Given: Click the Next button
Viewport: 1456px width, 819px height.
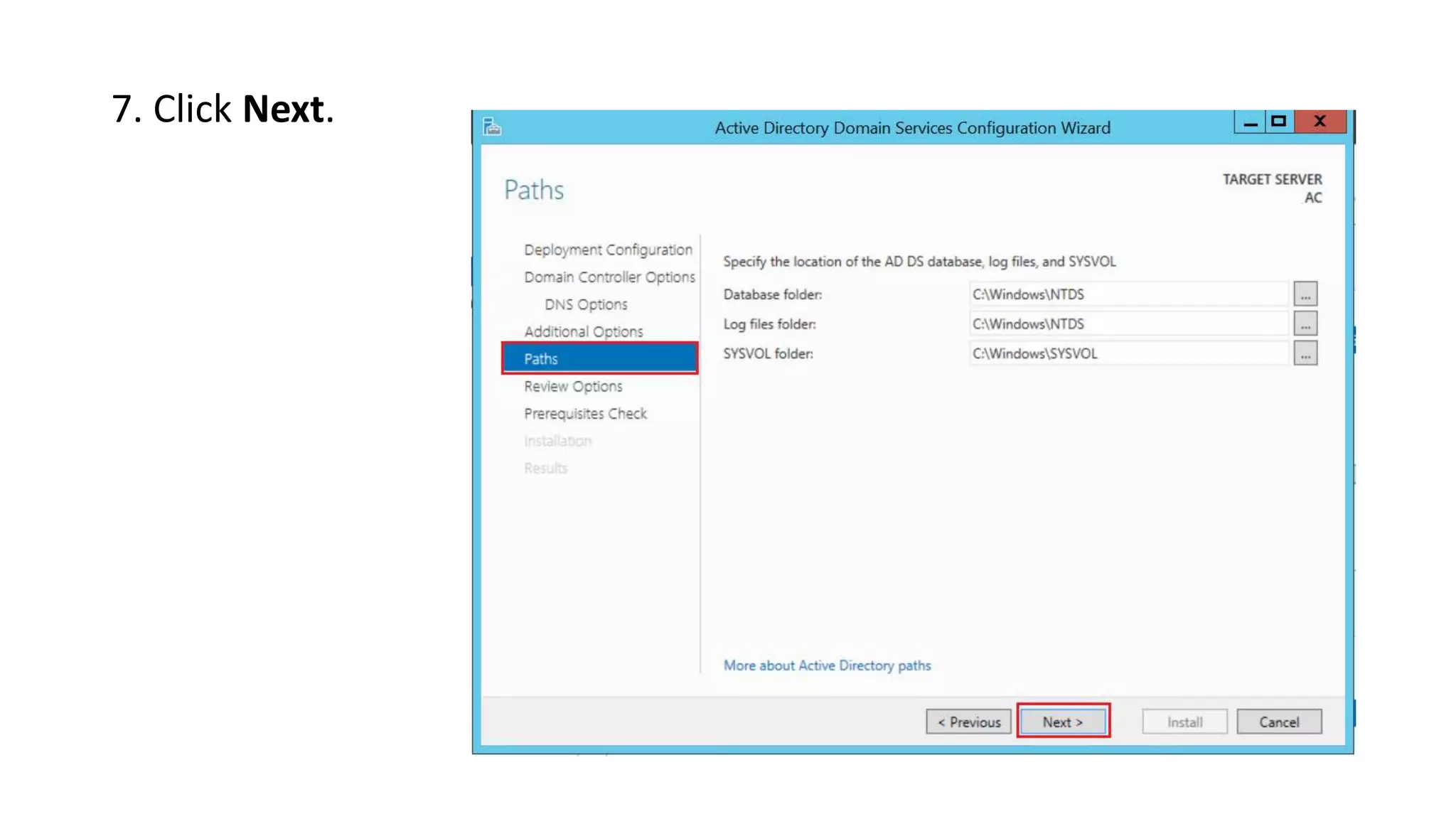Looking at the screenshot, I should [x=1062, y=722].
